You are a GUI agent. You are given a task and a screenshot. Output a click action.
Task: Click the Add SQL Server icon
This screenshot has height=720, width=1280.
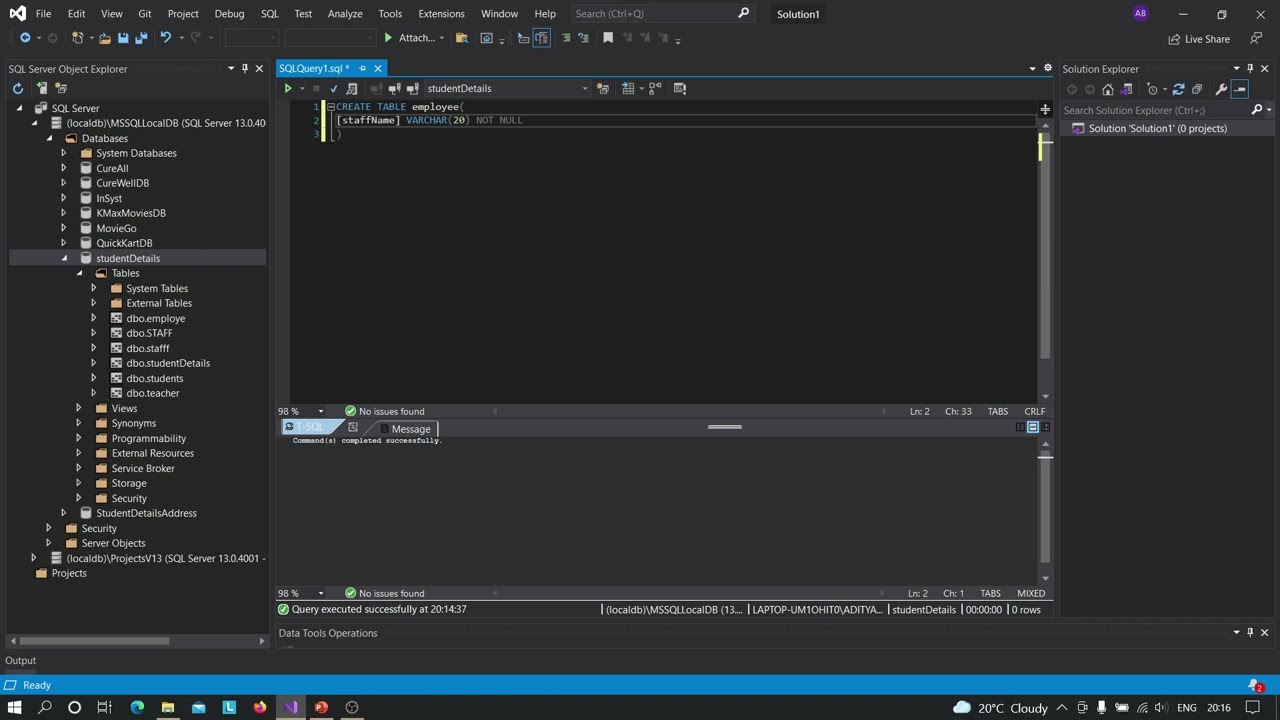pyautogui.click(x=42, y=88)
